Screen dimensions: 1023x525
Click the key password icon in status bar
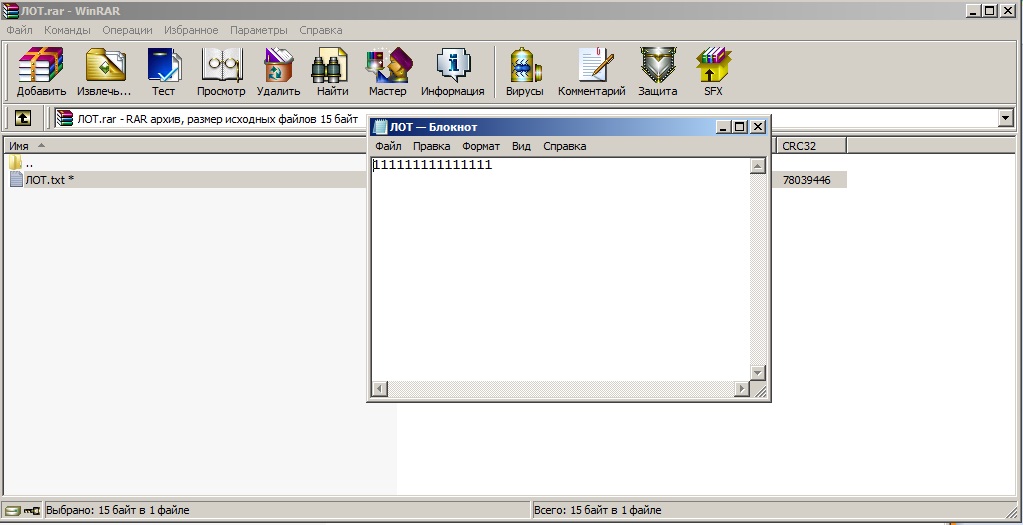click(x=31, y=510)
